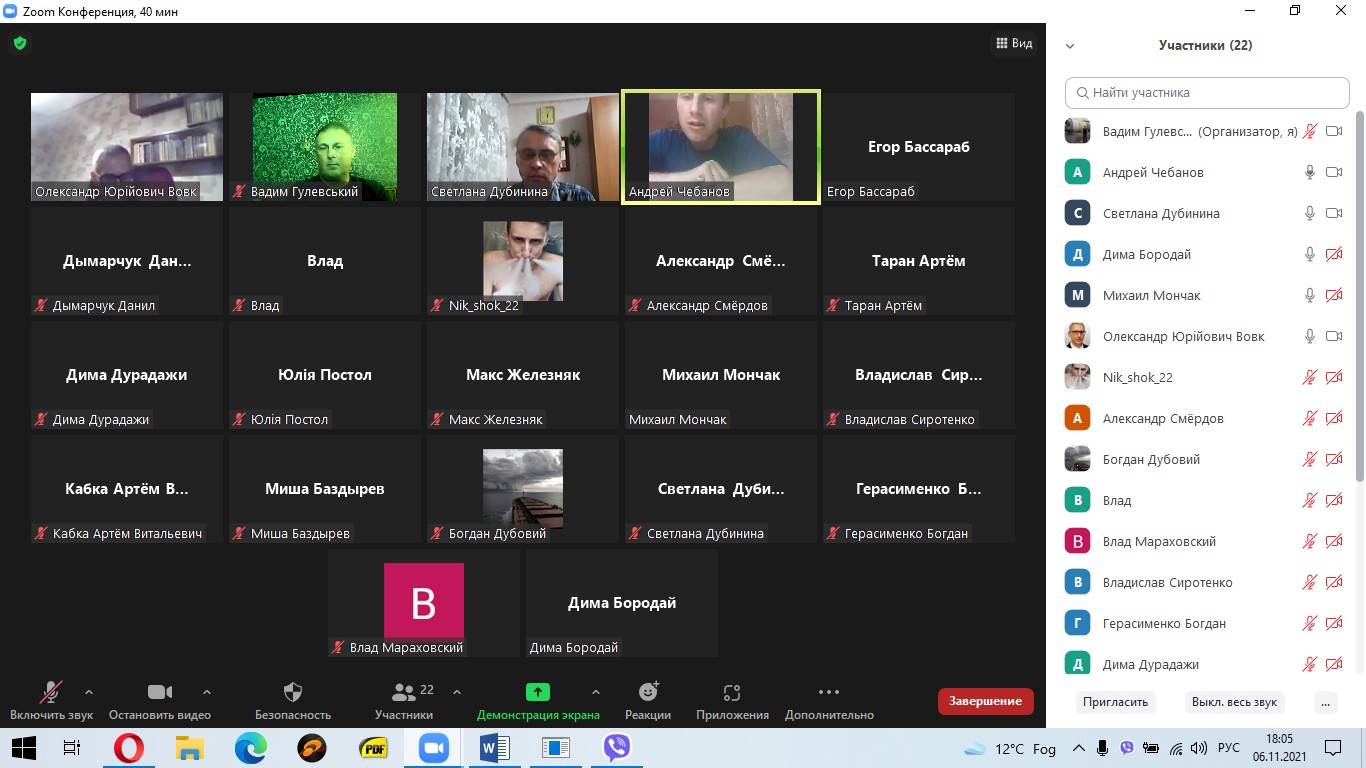Collapse the participants panel chevron

click(1070, 46)
